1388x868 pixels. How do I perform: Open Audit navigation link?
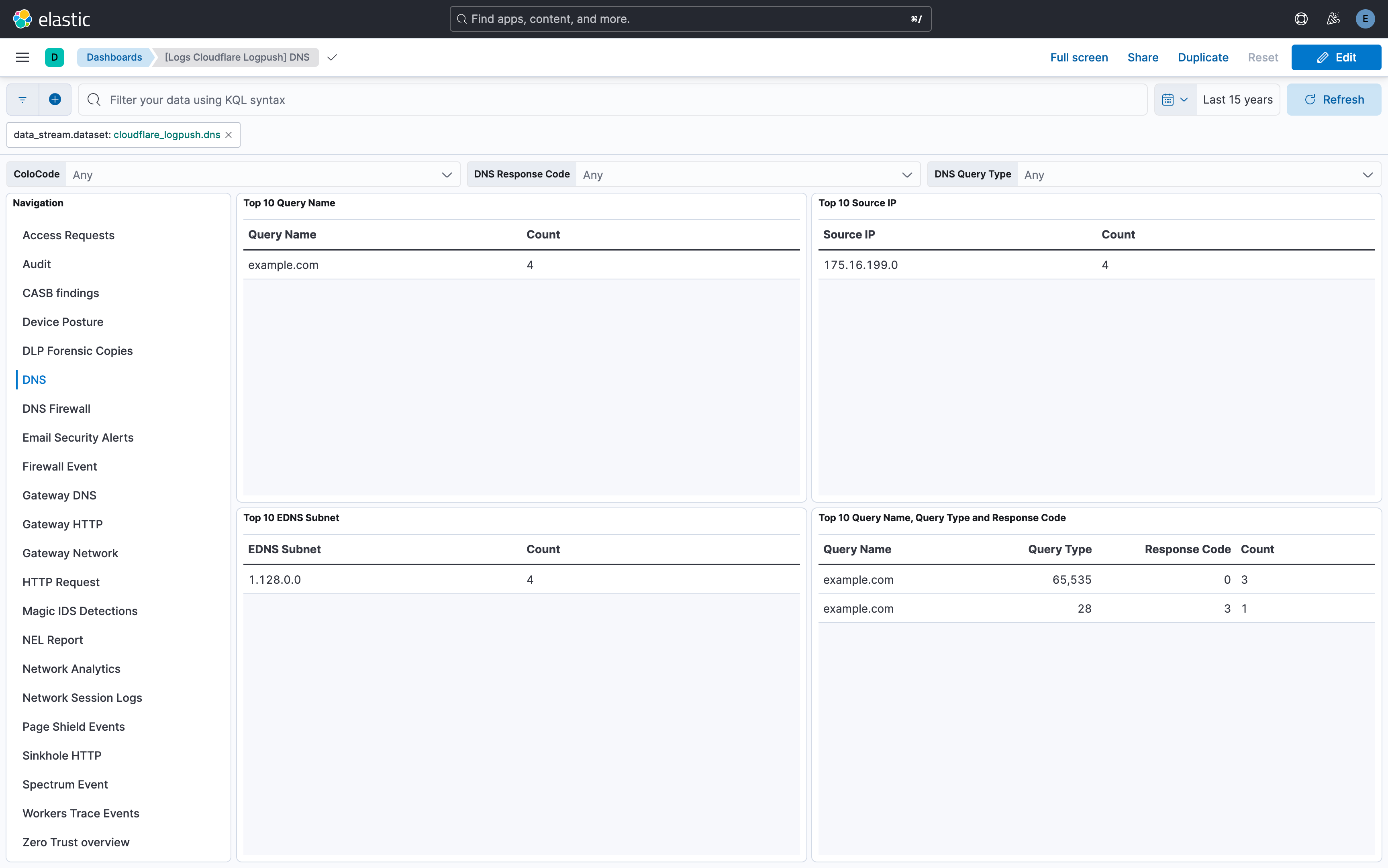coord(37,264)
